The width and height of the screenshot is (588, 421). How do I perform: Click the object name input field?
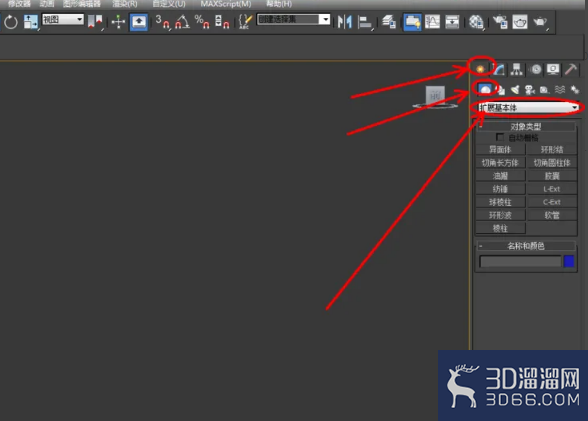pyautogui.click(x=520, y=261)
